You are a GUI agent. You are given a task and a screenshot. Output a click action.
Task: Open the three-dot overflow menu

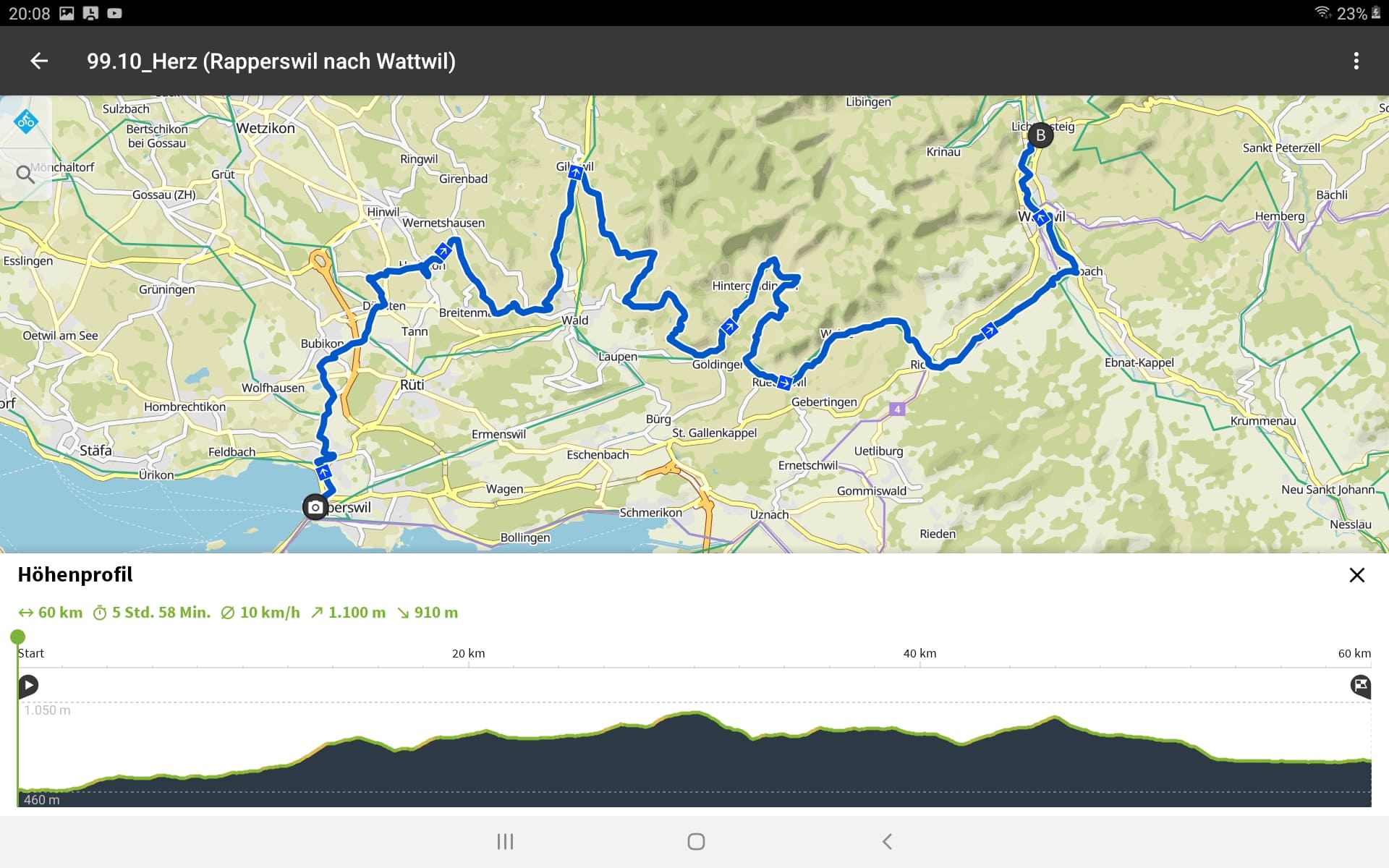1356,61
